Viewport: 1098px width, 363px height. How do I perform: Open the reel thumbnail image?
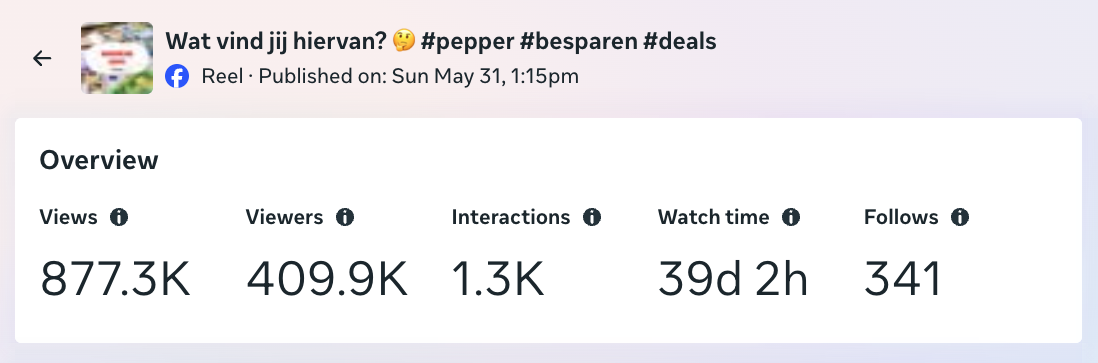(x=117, y=58)
